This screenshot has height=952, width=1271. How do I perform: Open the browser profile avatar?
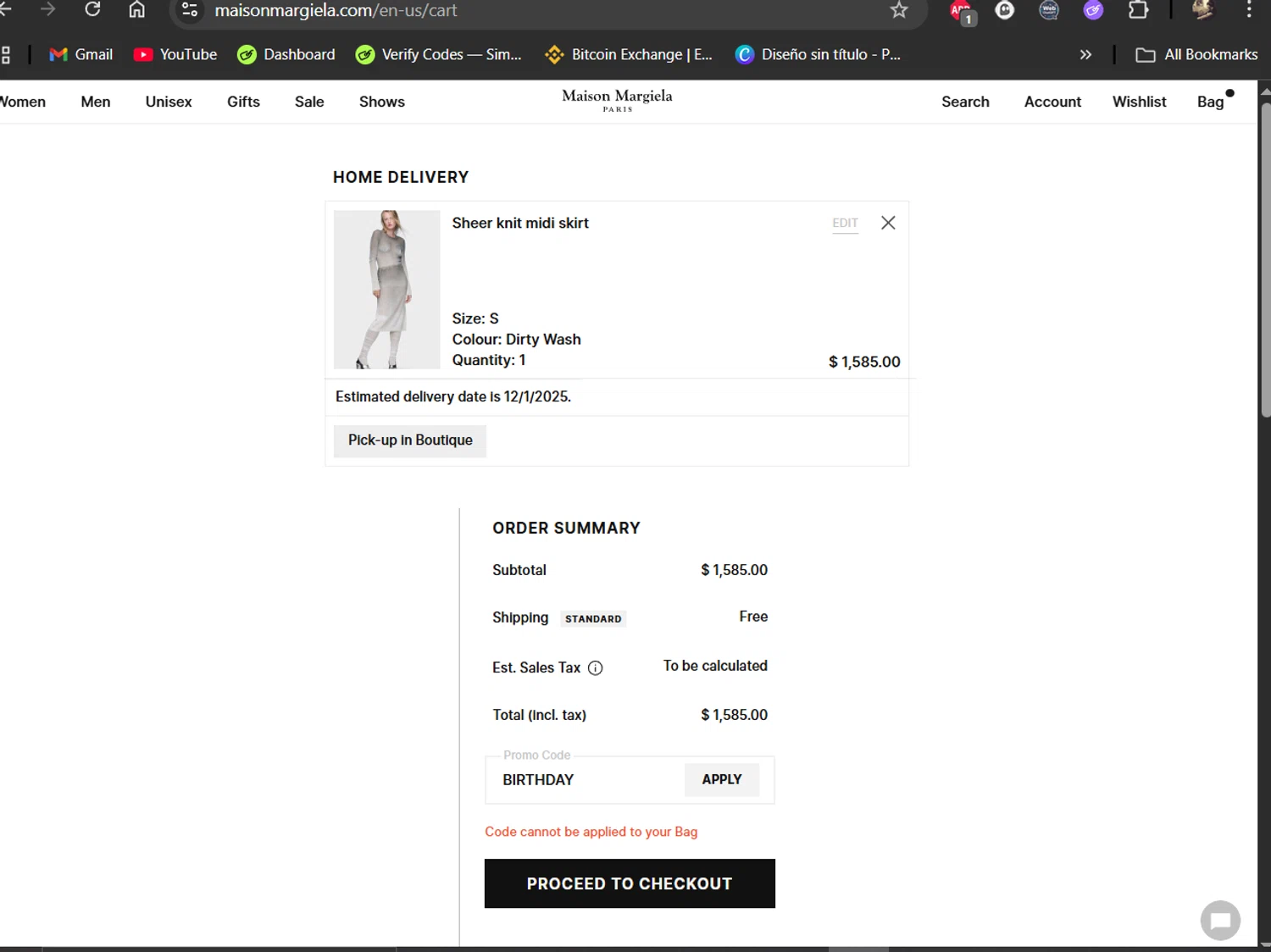(x=1202, y=10)
